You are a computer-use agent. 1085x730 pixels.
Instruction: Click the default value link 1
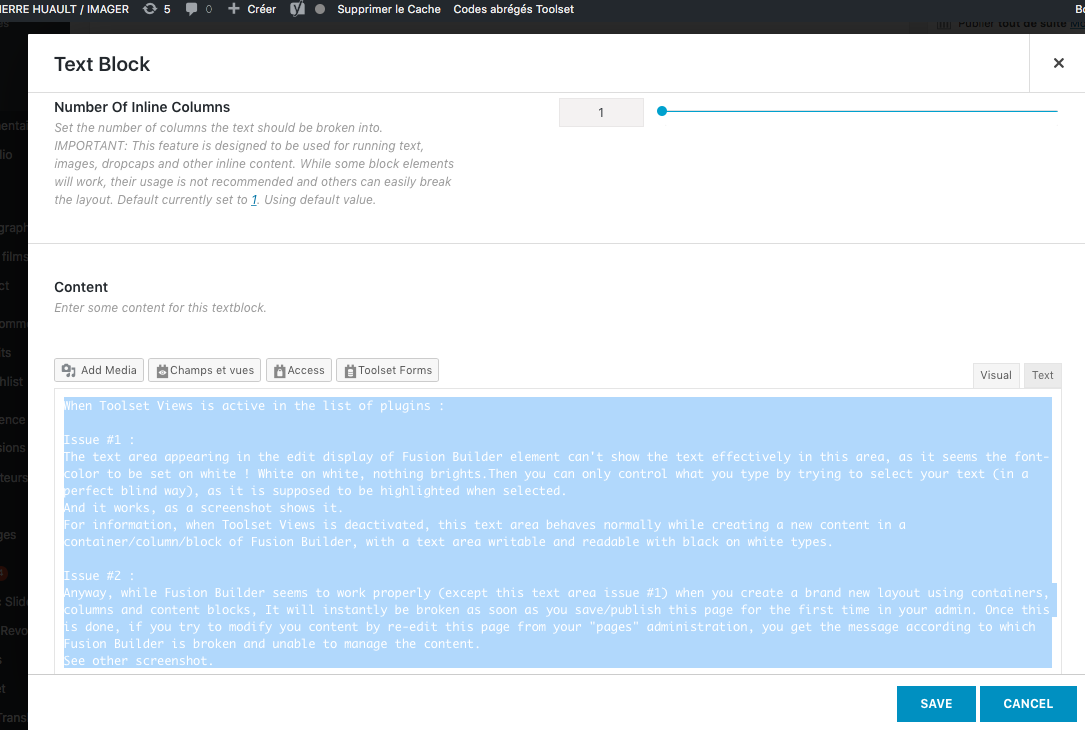[x=254, y=200]
